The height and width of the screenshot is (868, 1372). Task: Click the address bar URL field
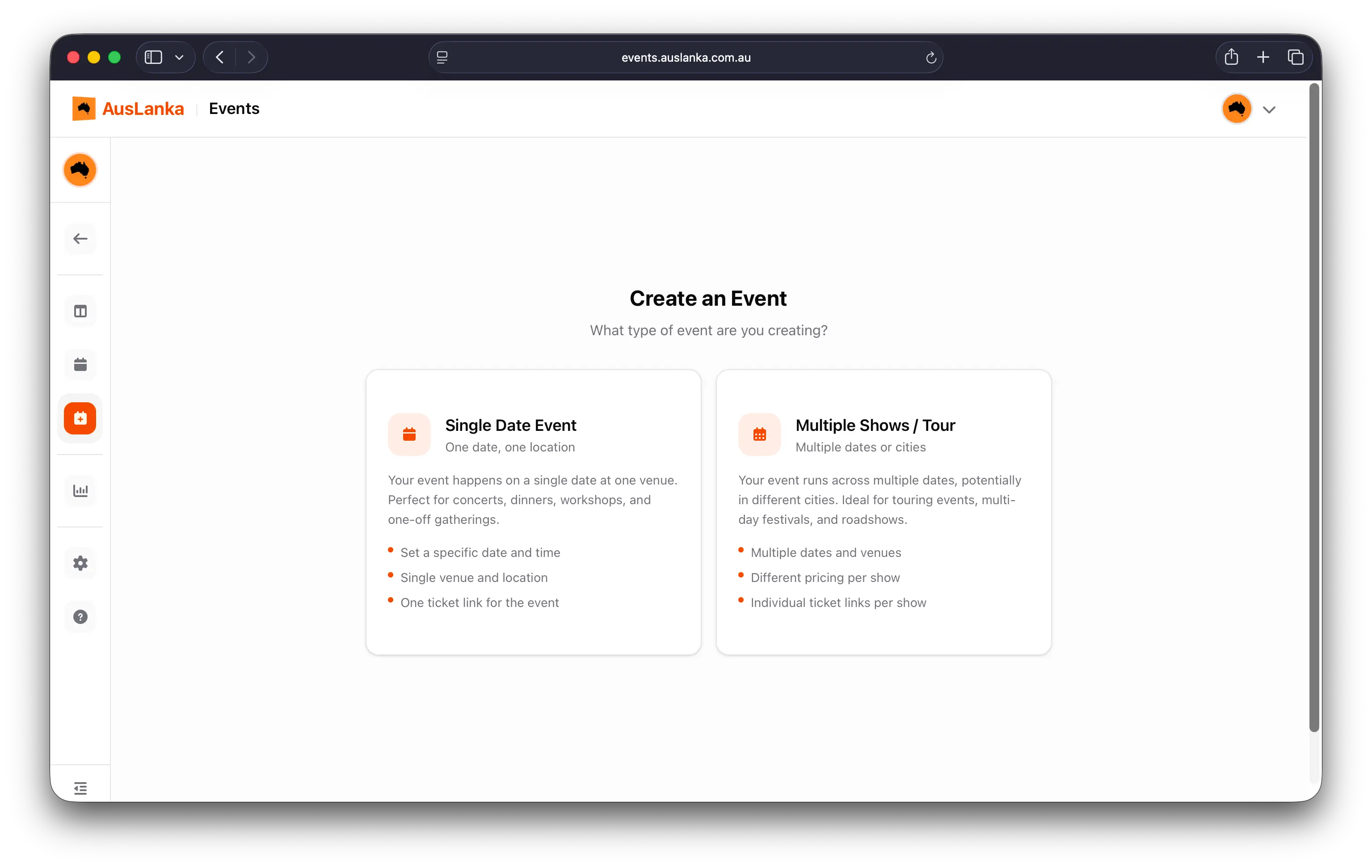point(686,58)
